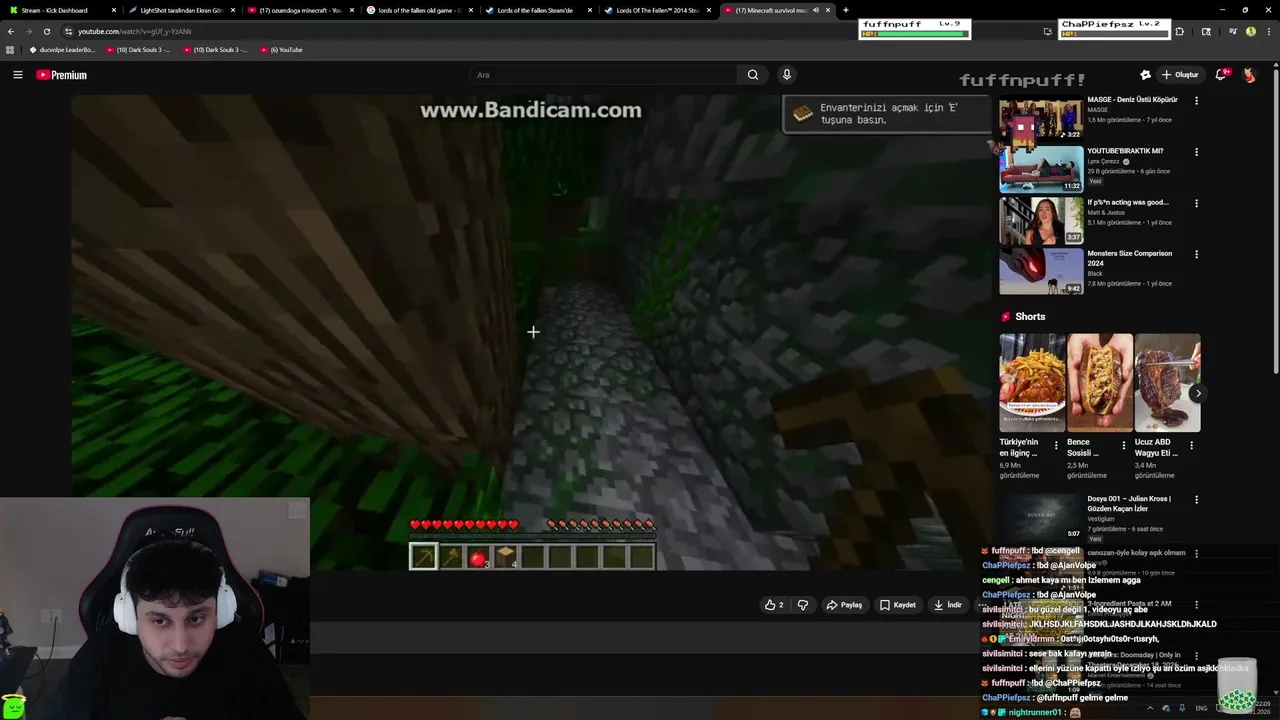Click Lynx Çerezz channel name
1280x720 pixels.
click(x=1104, y=162)
